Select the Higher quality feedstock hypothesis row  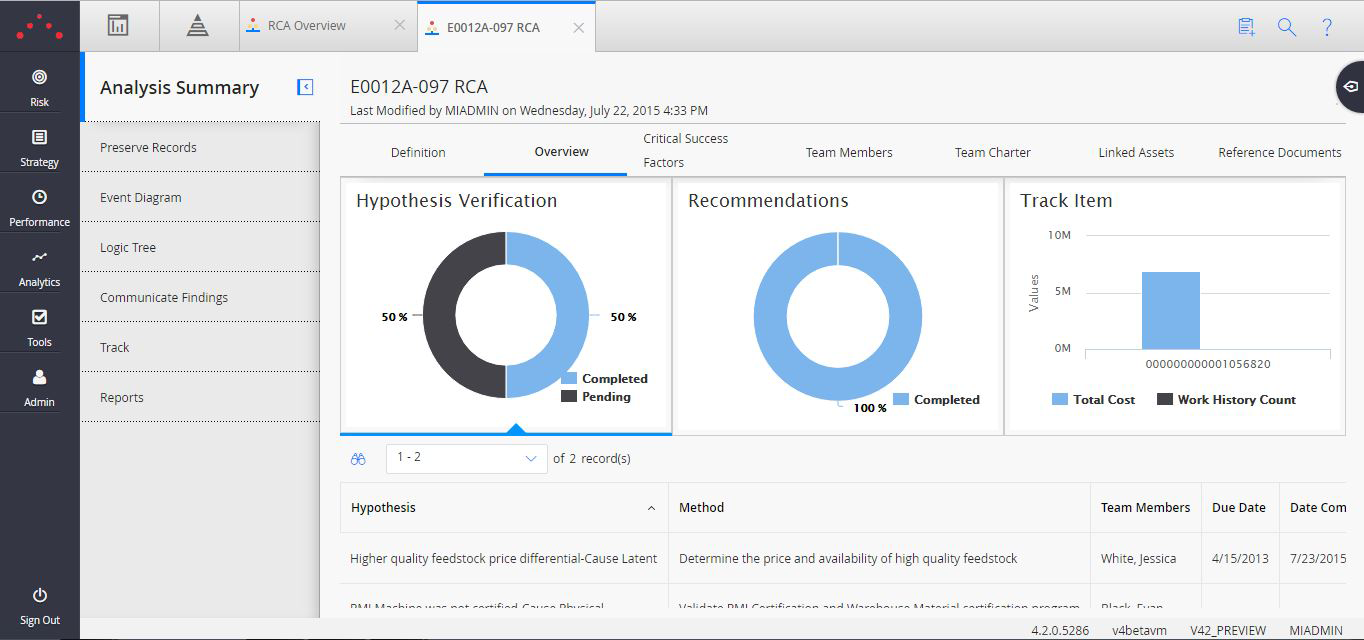click(x=503, y=558)
